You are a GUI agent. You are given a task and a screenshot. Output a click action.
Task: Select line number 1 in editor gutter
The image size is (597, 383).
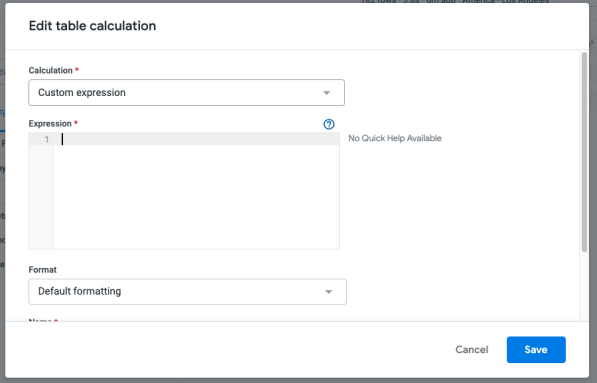tap(47, 139)
